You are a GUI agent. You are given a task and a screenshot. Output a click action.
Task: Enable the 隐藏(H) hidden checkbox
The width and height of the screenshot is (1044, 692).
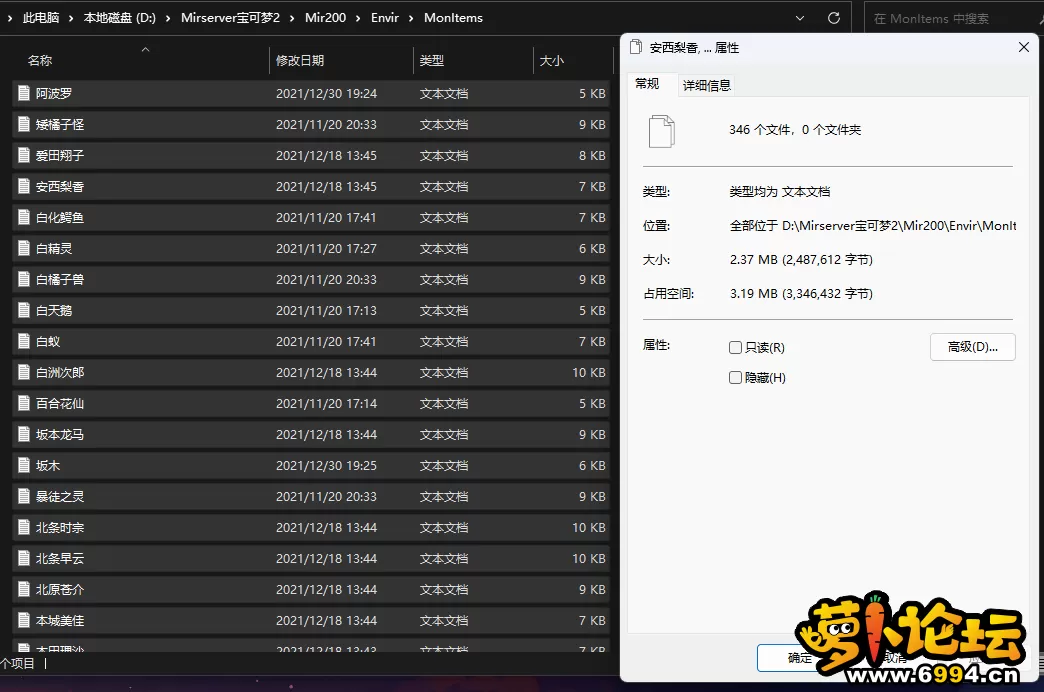pyautogui.click(x=735, y=378)
